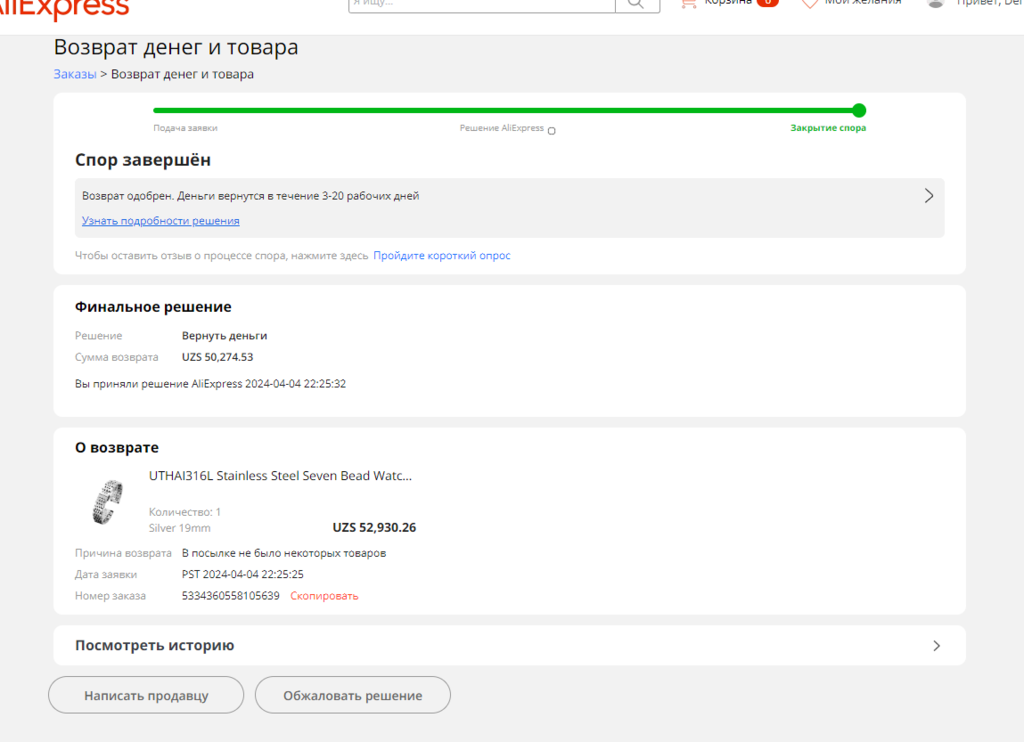Image resolution: width=1024 pixels, height=742 pixels.
Task: Click the user profile avatar icon
Action: (936, 3)
